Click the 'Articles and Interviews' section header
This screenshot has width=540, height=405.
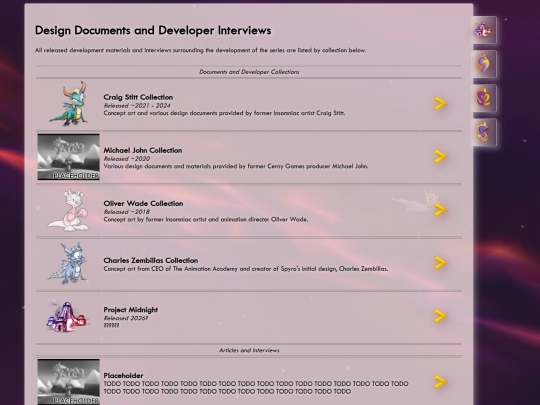click(249, 350)
